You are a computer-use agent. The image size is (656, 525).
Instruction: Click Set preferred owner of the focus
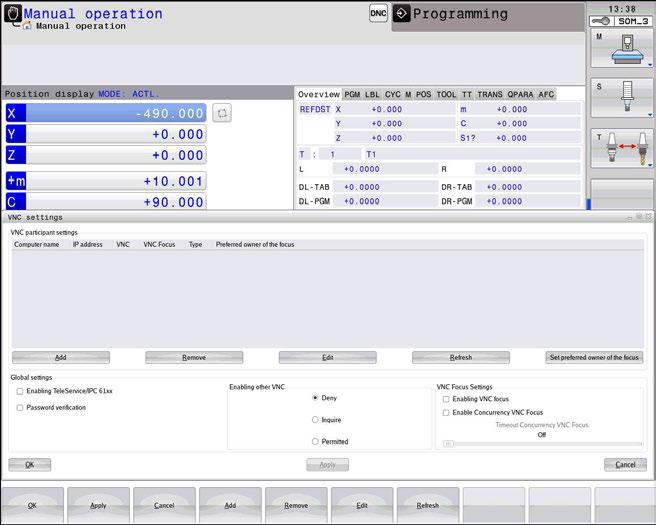[594, 358]
